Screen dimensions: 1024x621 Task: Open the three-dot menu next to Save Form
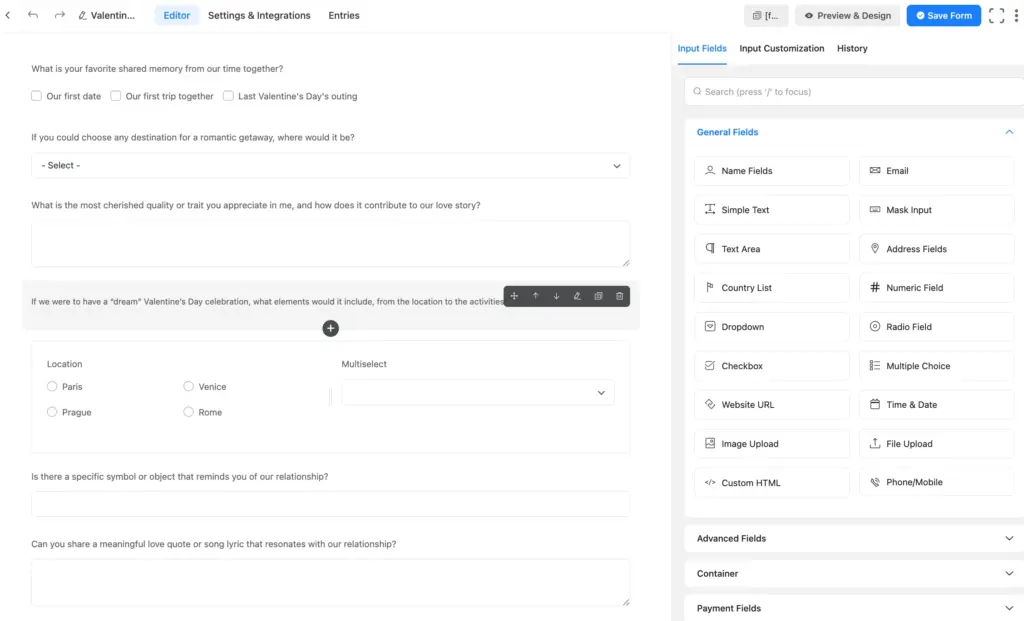click(x=1016, y=15)
